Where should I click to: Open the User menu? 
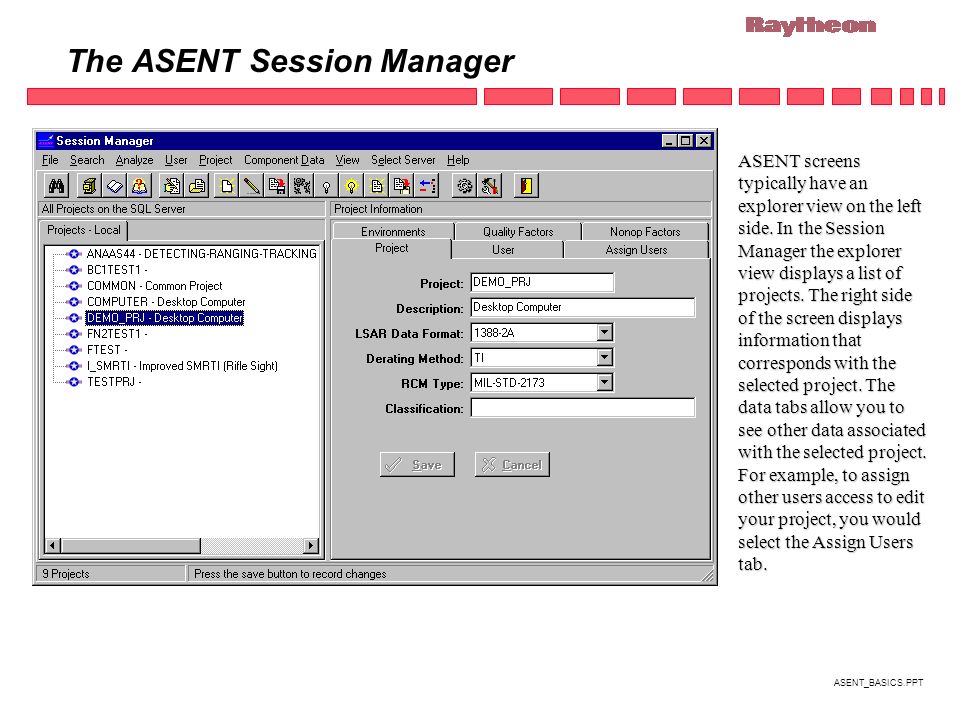[x=176, y=160]
